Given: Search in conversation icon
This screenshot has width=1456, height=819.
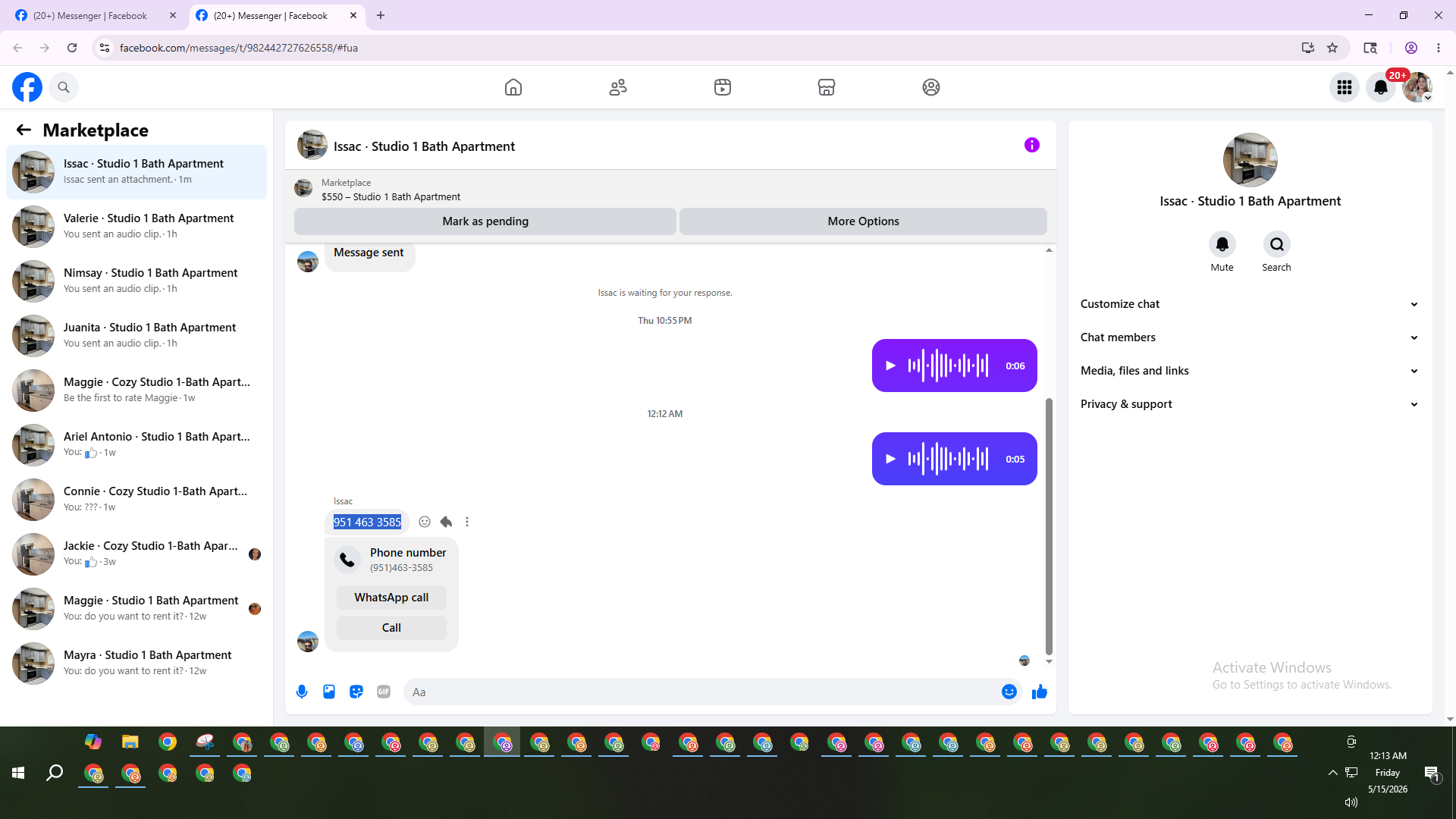Looking at the screenshot, I should pyautogui.click(x=1277, y=244).
